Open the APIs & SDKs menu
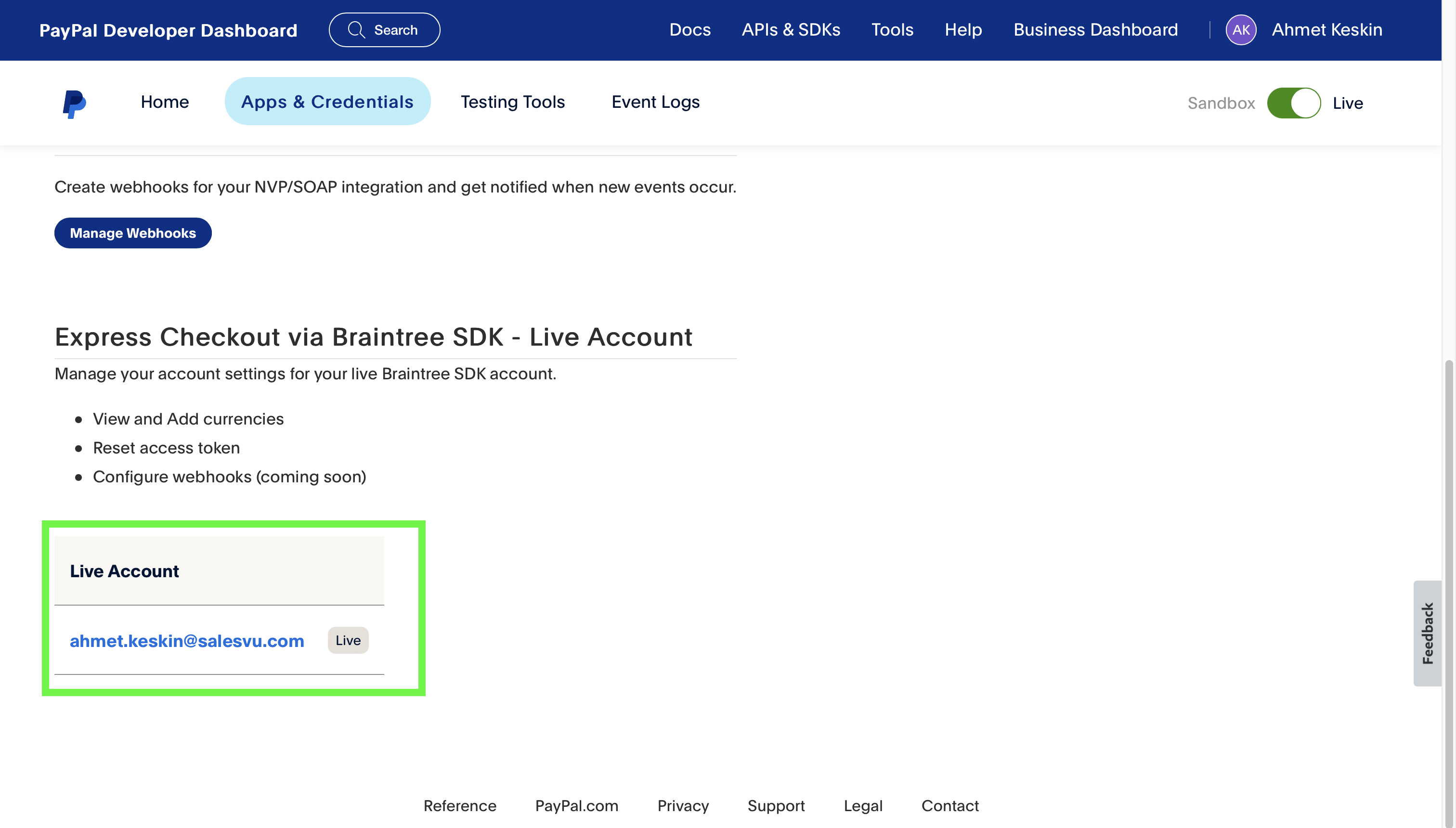Image resolution: width=1456 pixels, height=828 pixels. [x=791, y=29]
